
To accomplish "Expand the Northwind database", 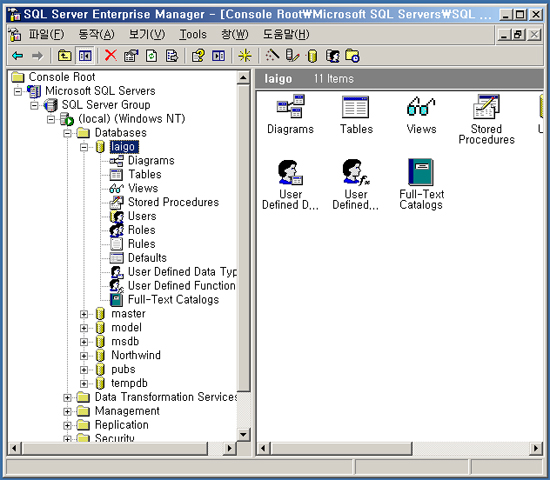I will point(84,356).
